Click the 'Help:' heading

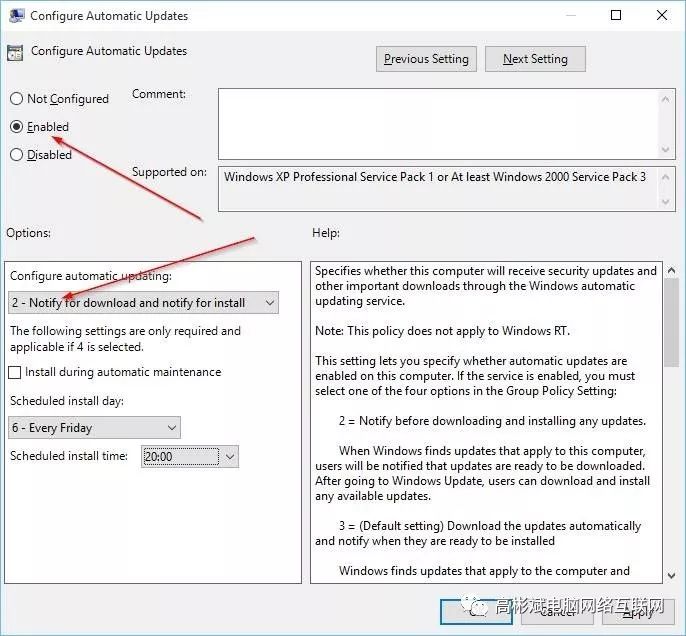[x=326, y=233]
